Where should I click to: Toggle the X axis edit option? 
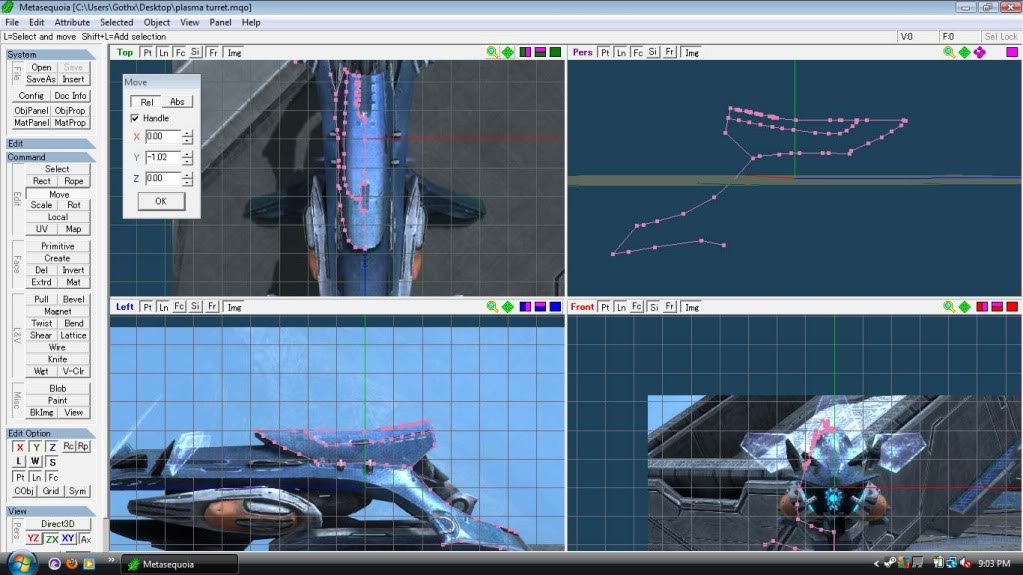20,447
